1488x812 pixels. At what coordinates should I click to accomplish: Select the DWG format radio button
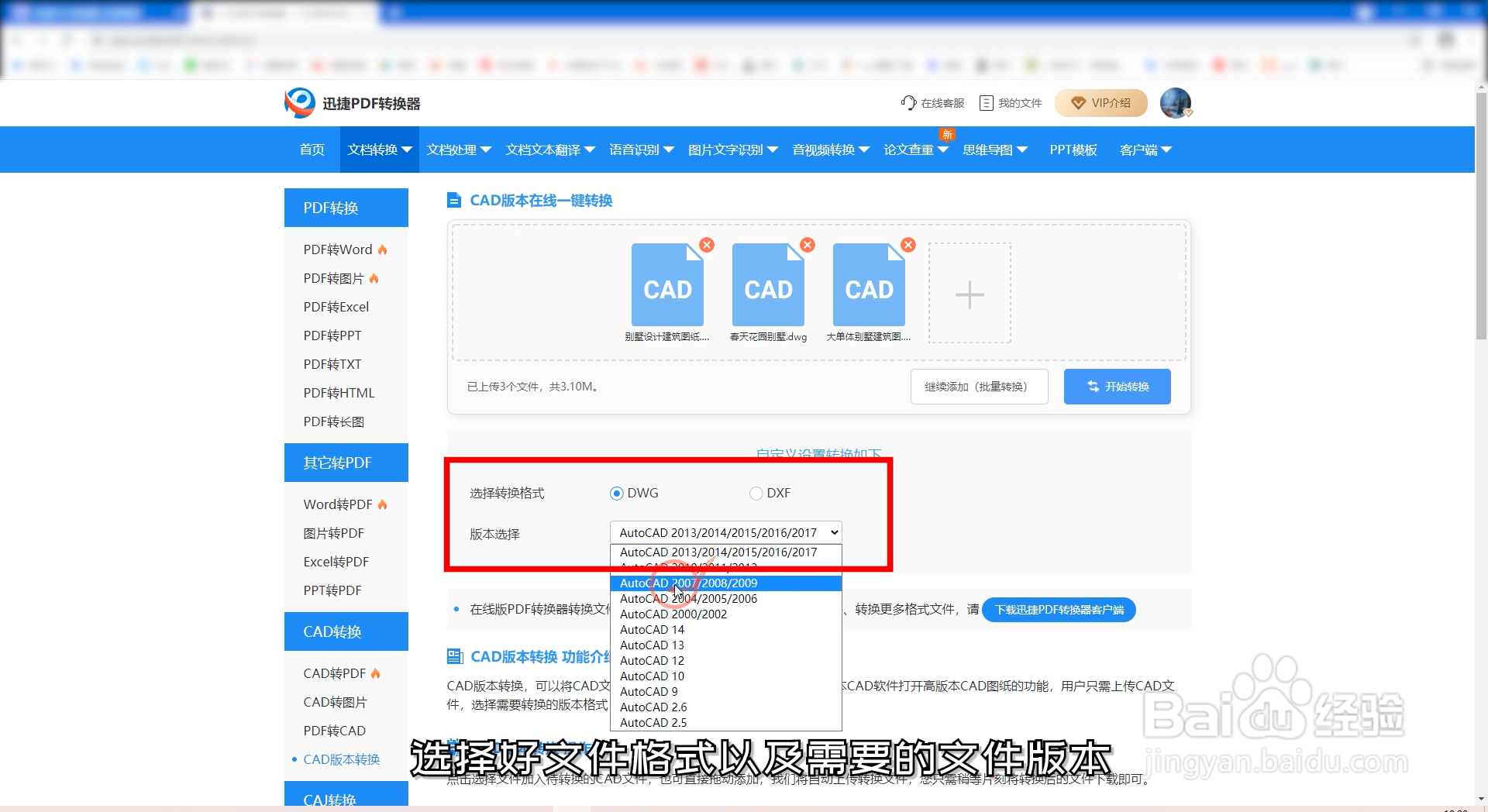tap(617, 494)
